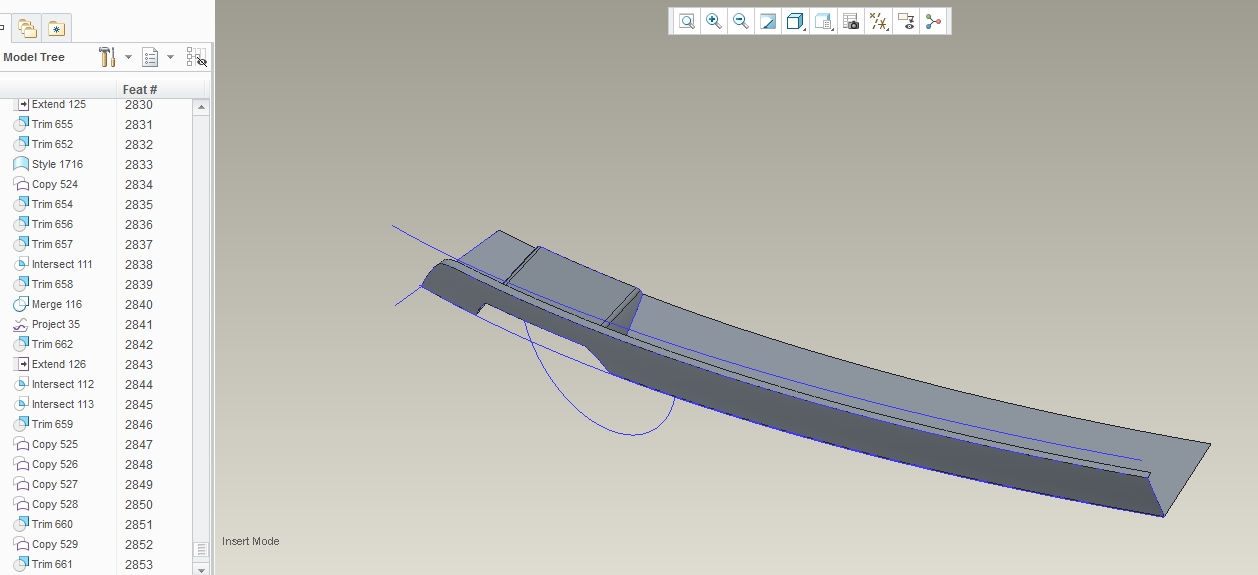The height and width of the screenshot is (575, 1258).
Task: Open the Saved Orientations list
Action: (x=824, y=21)
